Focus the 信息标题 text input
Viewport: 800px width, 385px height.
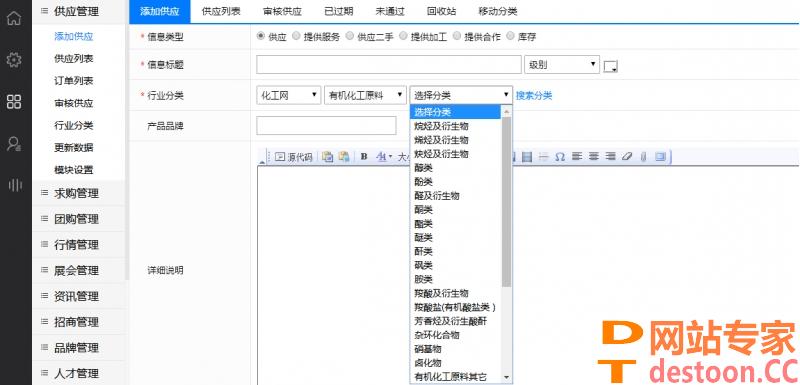tap(389, 65)
